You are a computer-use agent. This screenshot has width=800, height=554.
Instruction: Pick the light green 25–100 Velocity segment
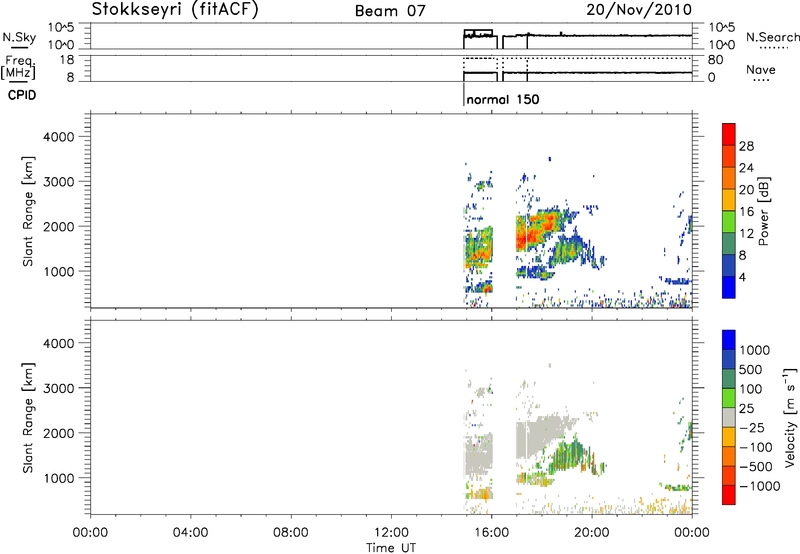[x=729, y=398]
